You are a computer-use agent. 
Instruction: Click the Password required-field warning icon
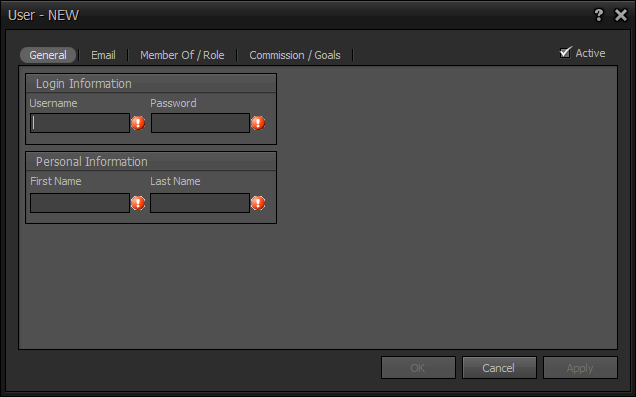(x=258, y=122)
